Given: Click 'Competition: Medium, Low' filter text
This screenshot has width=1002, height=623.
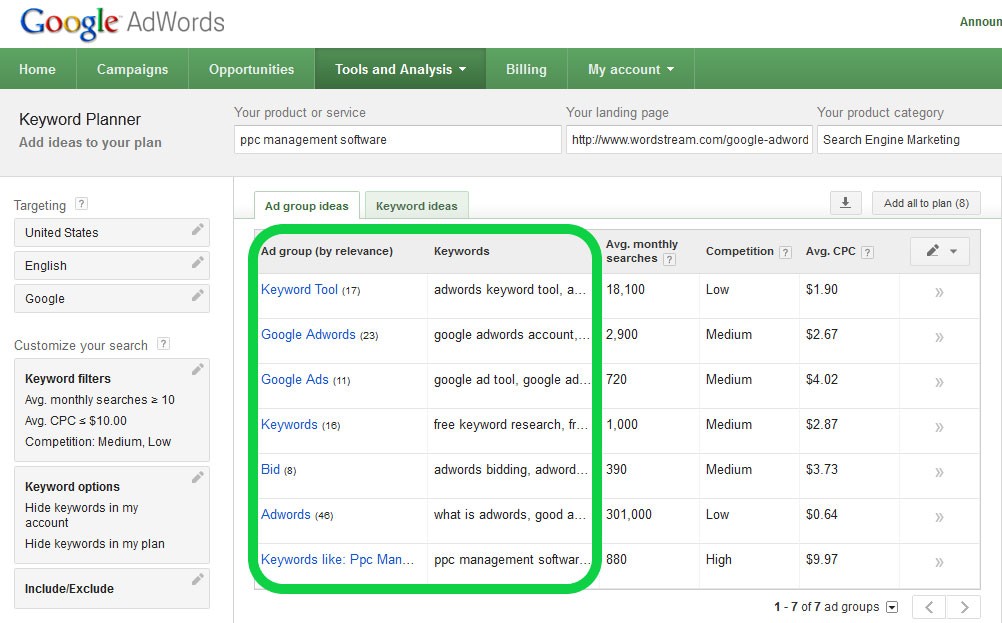Looking at the screenshot, I should pyautogui.click(x=98, y=442).
